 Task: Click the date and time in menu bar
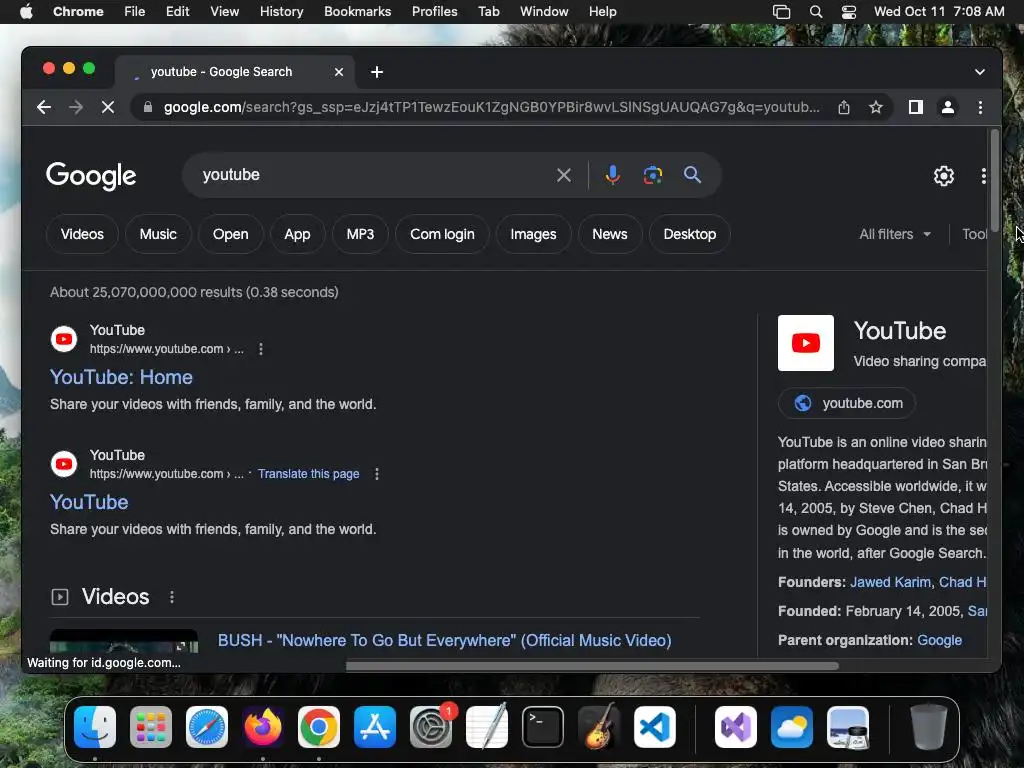(939, 12)
